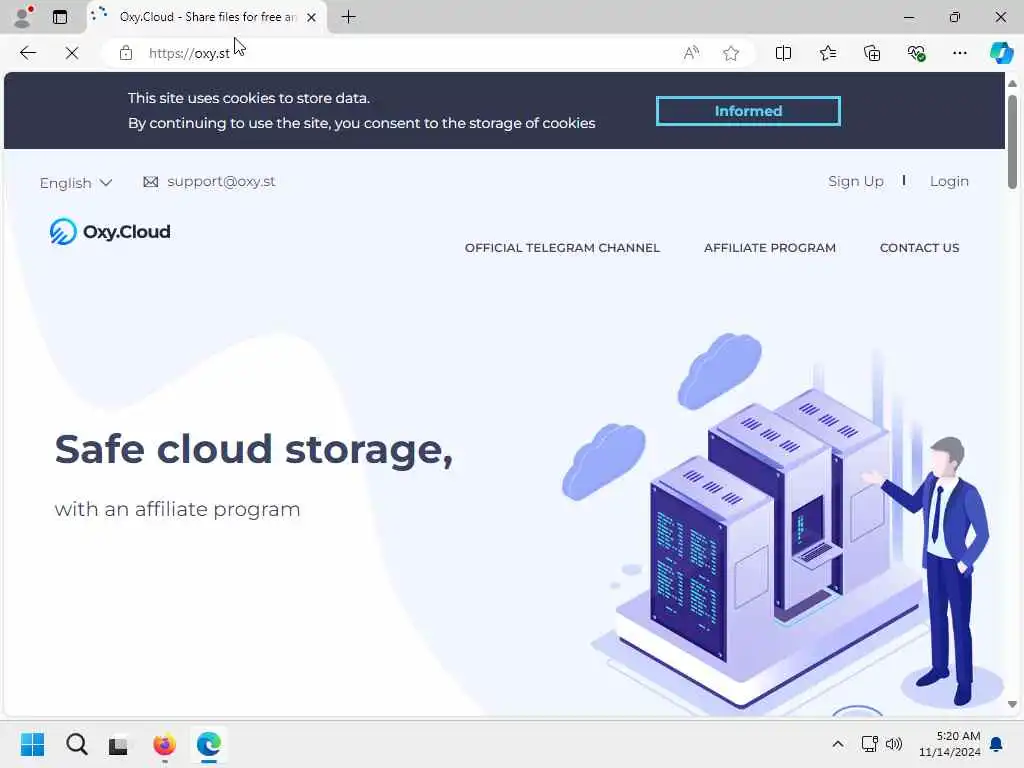Click the scrollbar down arrow
1024x768 pixels.
tap(1012, 704)
